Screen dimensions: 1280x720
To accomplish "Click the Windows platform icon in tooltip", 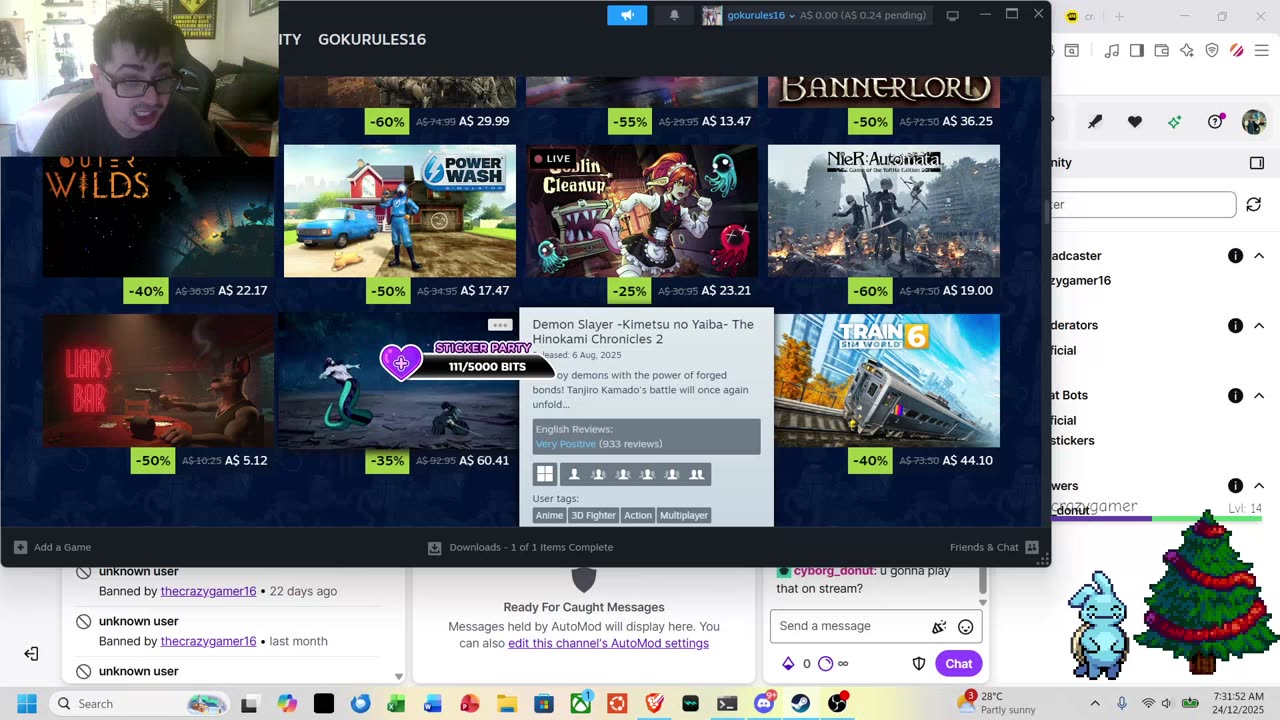I will click(545, 474).
